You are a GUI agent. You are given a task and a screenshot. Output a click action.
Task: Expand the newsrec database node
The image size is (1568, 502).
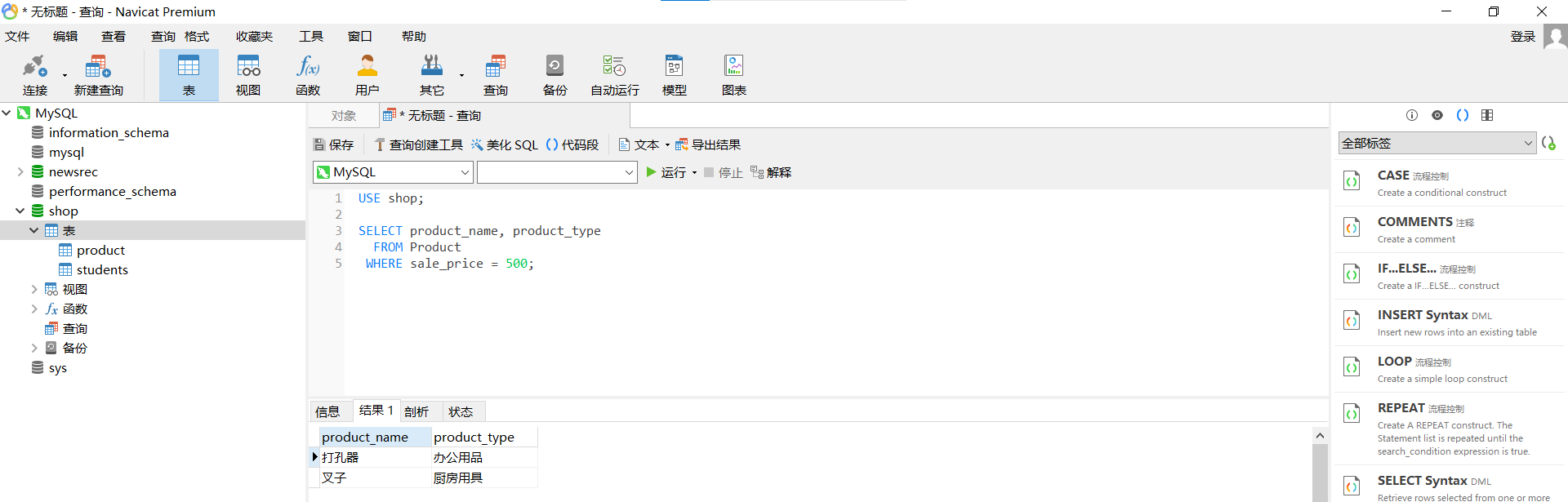click(x=20, y=171)
